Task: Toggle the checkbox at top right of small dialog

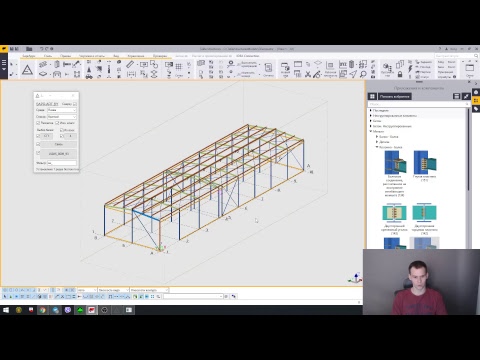Action: [75, 104]
